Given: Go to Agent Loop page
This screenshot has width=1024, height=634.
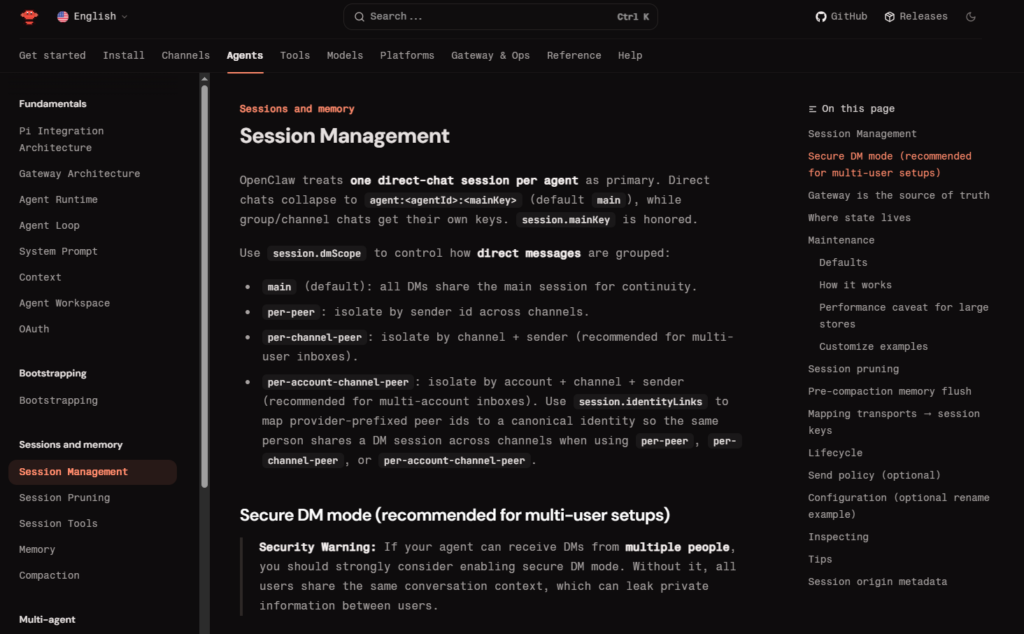Looking at the screenshot, I should click(x=49, y=226).
